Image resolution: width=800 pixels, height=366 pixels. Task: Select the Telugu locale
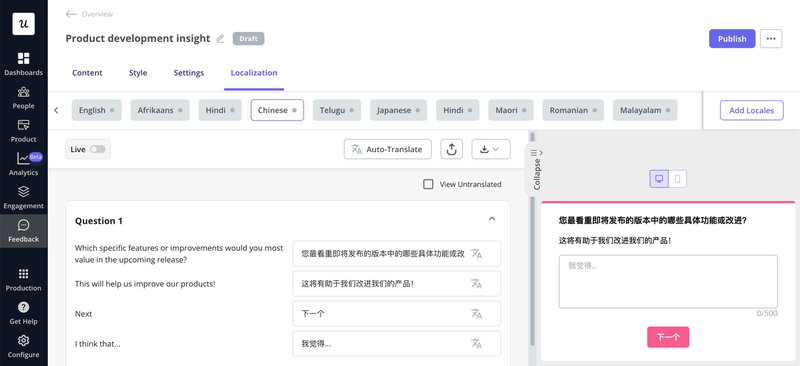337,110
